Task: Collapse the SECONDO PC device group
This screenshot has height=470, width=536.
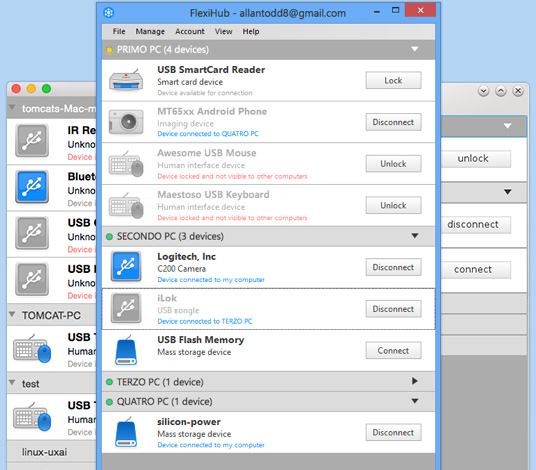Action: (x=415, y=236)
